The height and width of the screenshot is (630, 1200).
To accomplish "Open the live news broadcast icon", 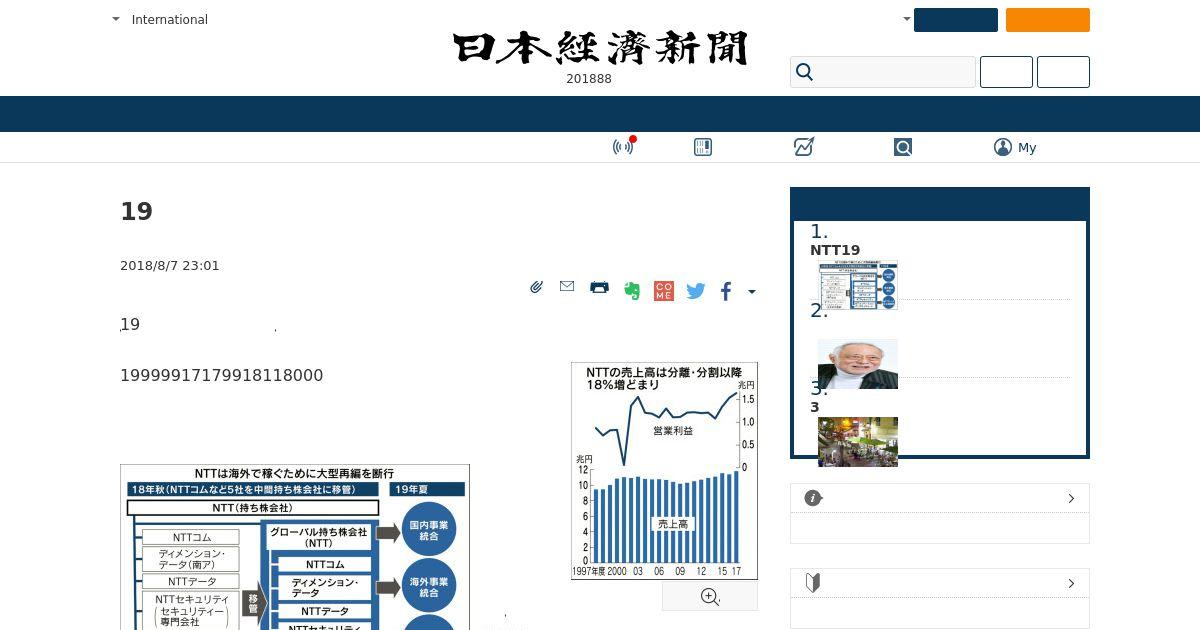I will tap(624, 147).
